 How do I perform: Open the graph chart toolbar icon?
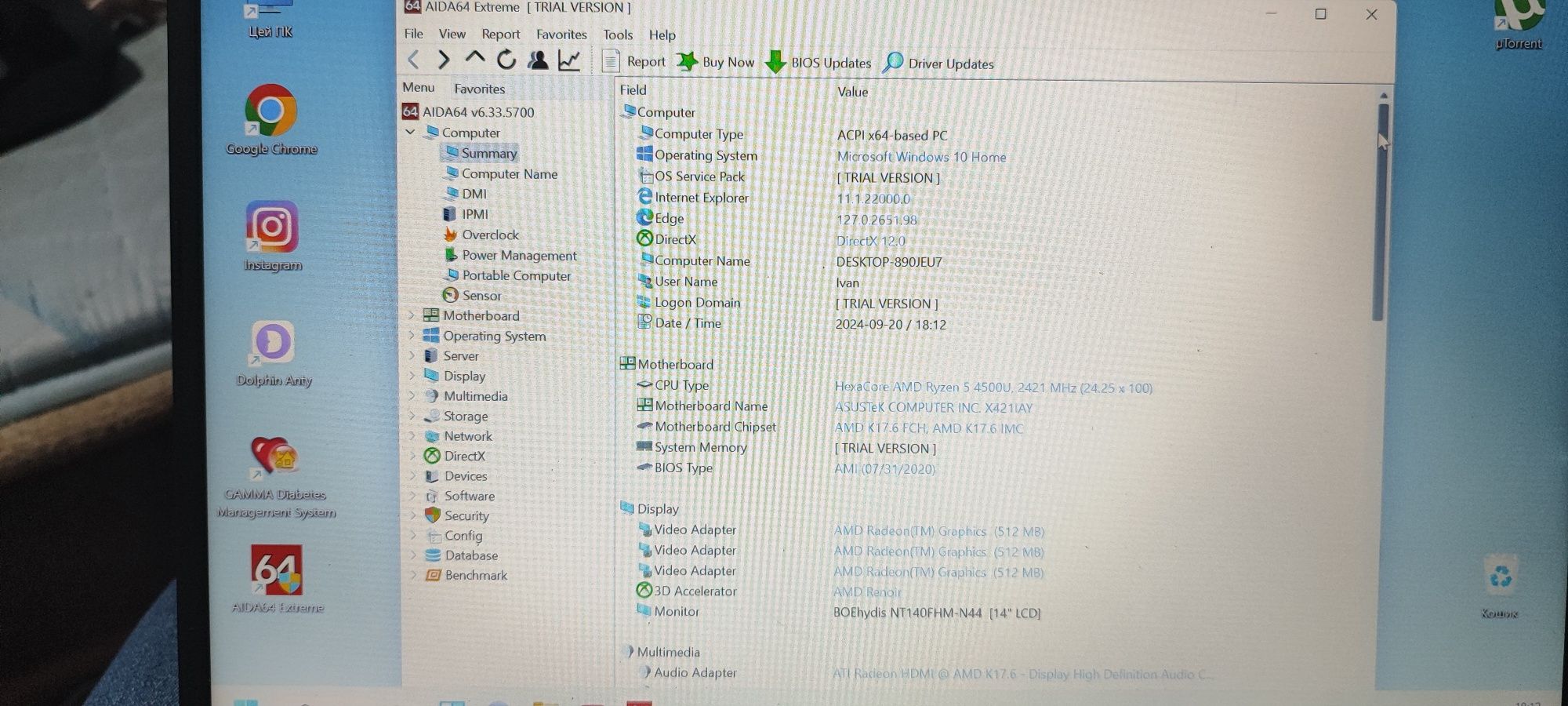click(569, 60)
